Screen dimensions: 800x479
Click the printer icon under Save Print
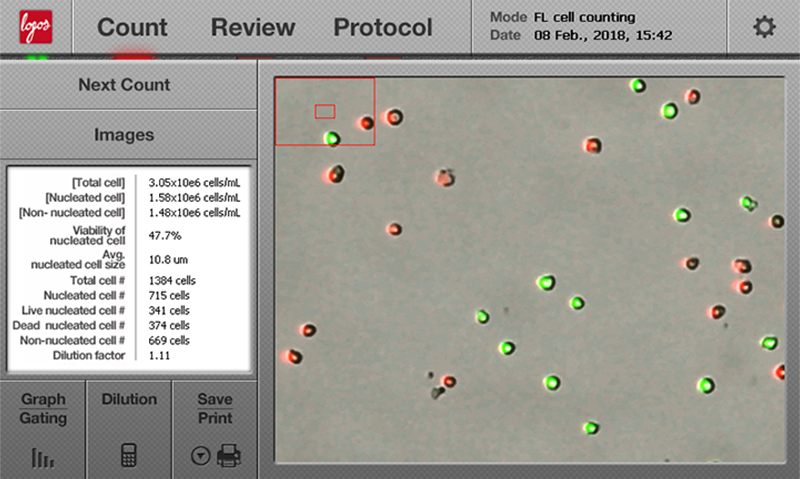(229, 455)
